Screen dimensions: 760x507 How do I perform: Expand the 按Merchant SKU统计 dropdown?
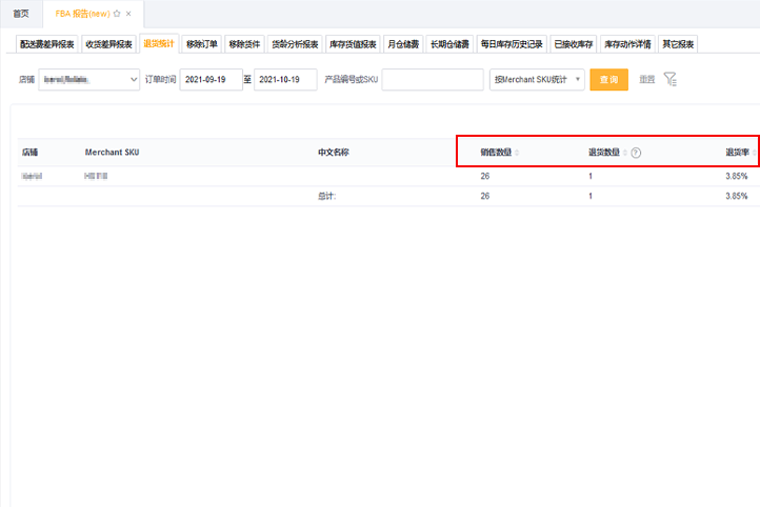pyautogui.click(x=537, y=79)
